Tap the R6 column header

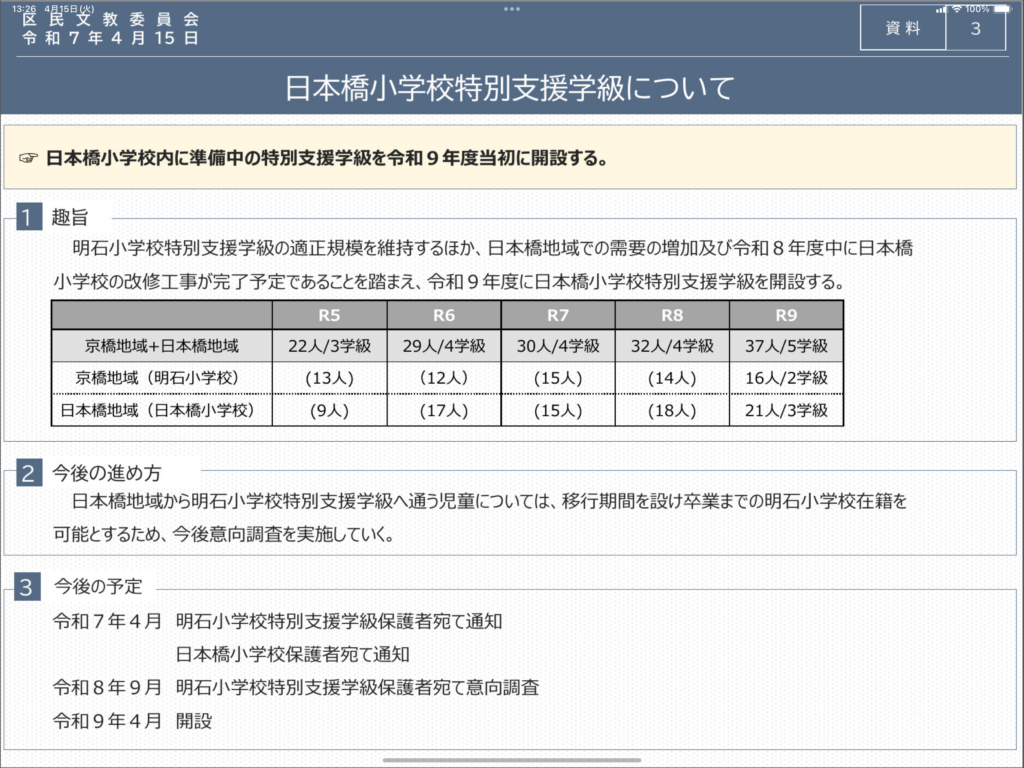[x=444, y=315]
